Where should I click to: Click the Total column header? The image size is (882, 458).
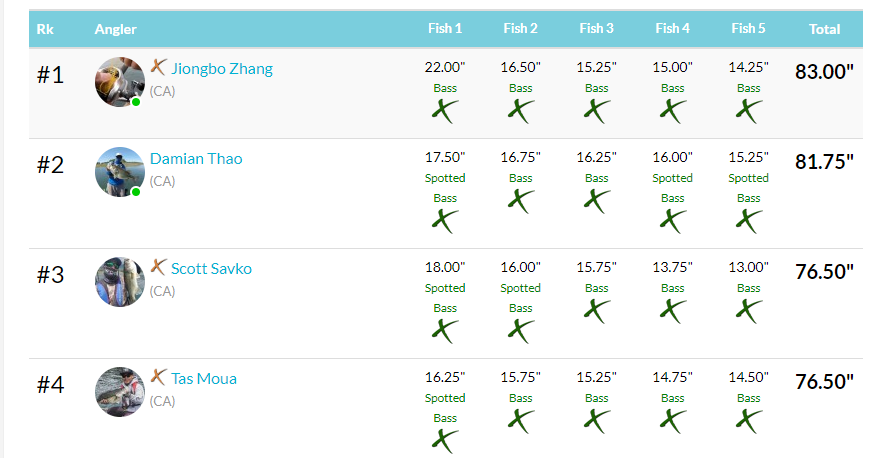point(824,29)
